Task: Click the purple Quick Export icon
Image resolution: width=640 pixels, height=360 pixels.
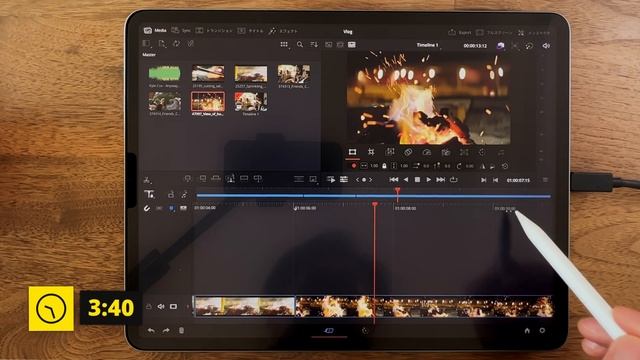Action: tap(500, 46)
